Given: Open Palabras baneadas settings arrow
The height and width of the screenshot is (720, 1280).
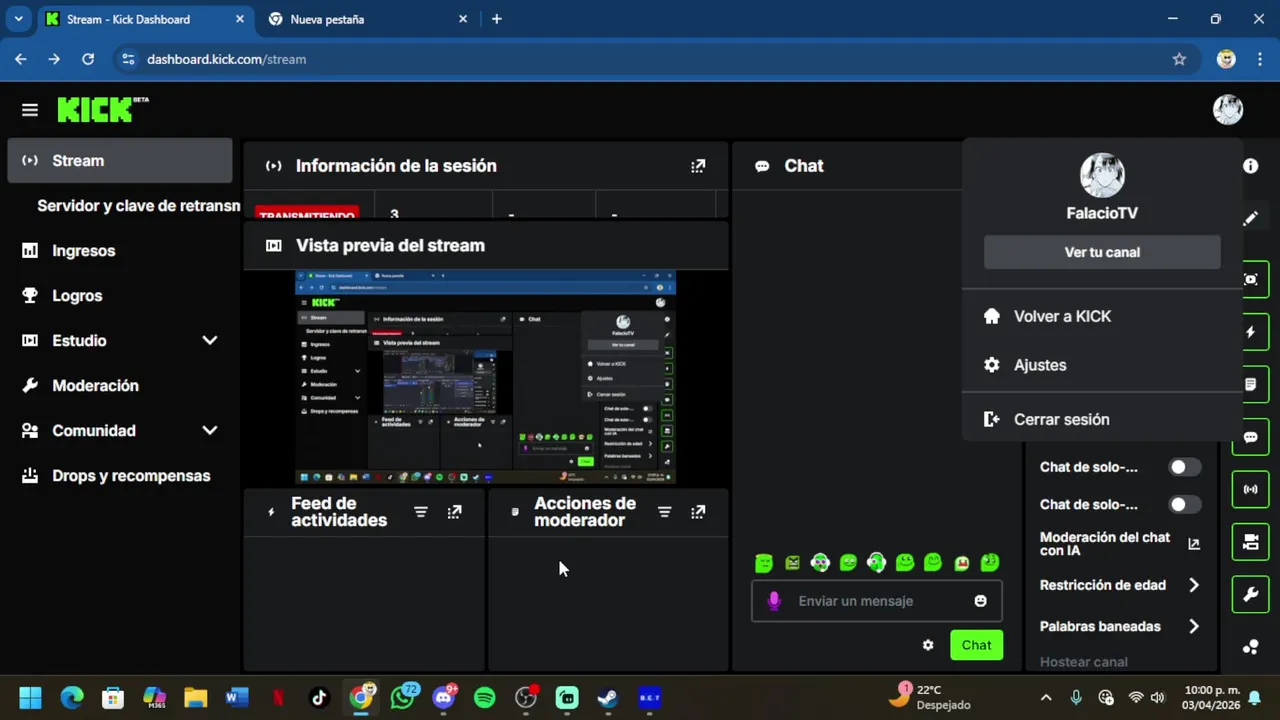Looking at the screenshot, I should click(x=1193, y=626).
